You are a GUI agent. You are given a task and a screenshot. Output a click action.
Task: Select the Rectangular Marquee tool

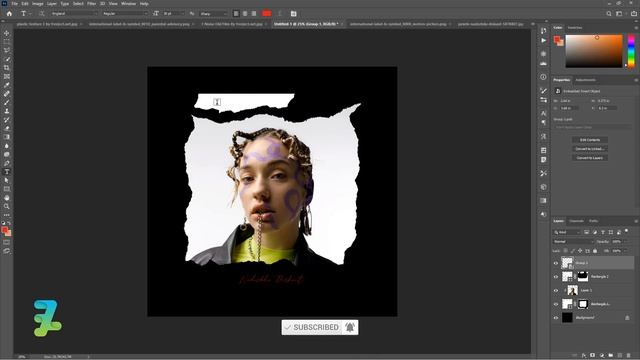(7, 42)
